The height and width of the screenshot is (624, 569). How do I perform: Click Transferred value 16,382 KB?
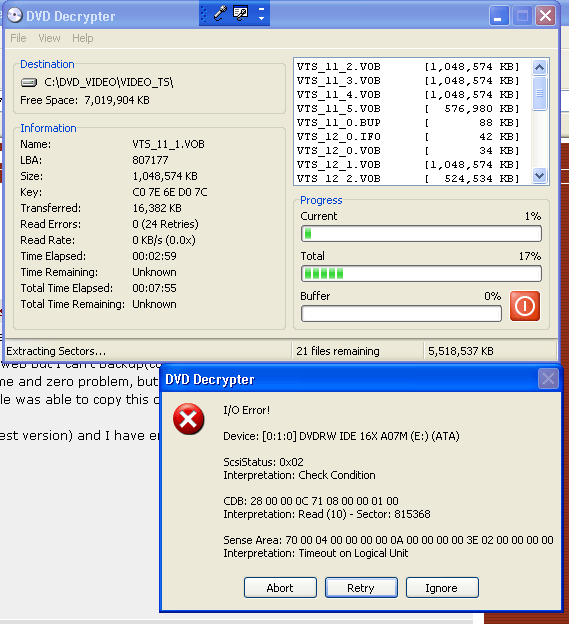[x=157, y=208]
